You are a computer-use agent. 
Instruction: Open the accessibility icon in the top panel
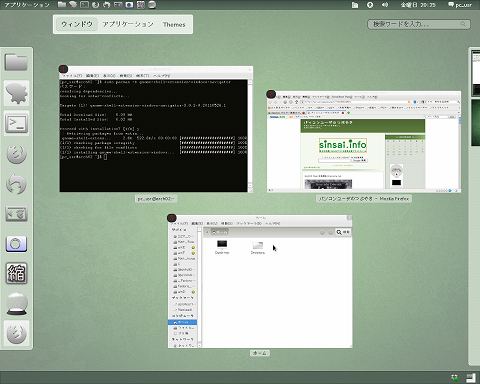370,5
